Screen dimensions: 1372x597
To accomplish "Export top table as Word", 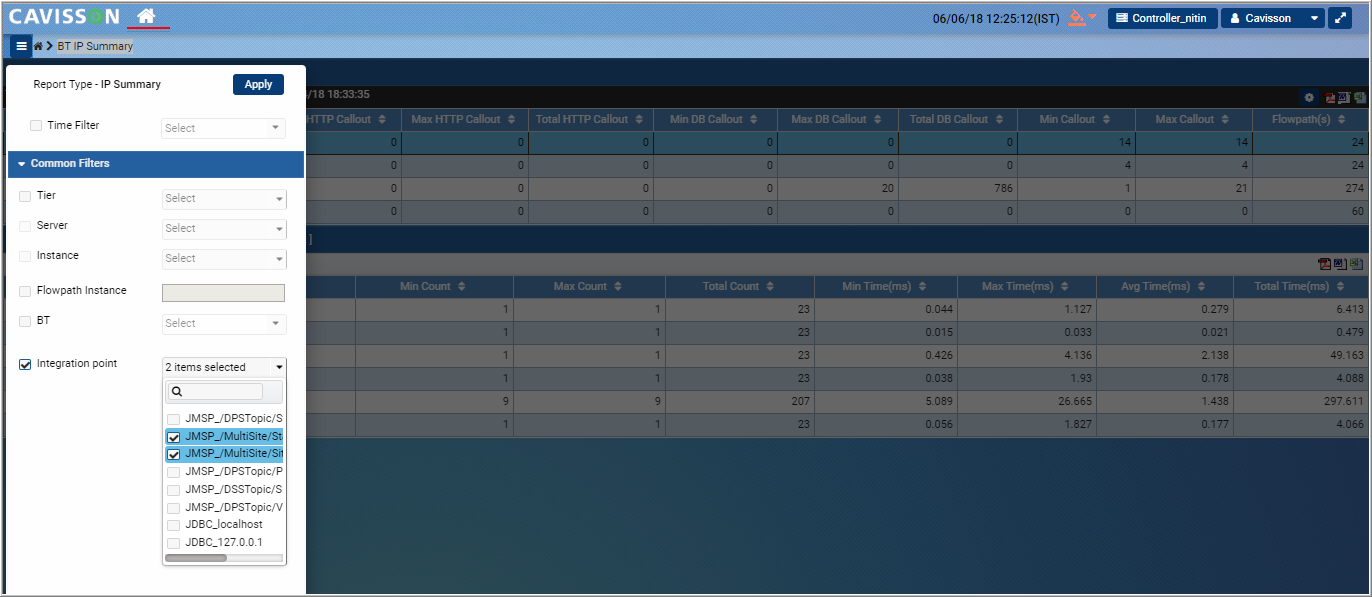I will [x=1344, y=97].
